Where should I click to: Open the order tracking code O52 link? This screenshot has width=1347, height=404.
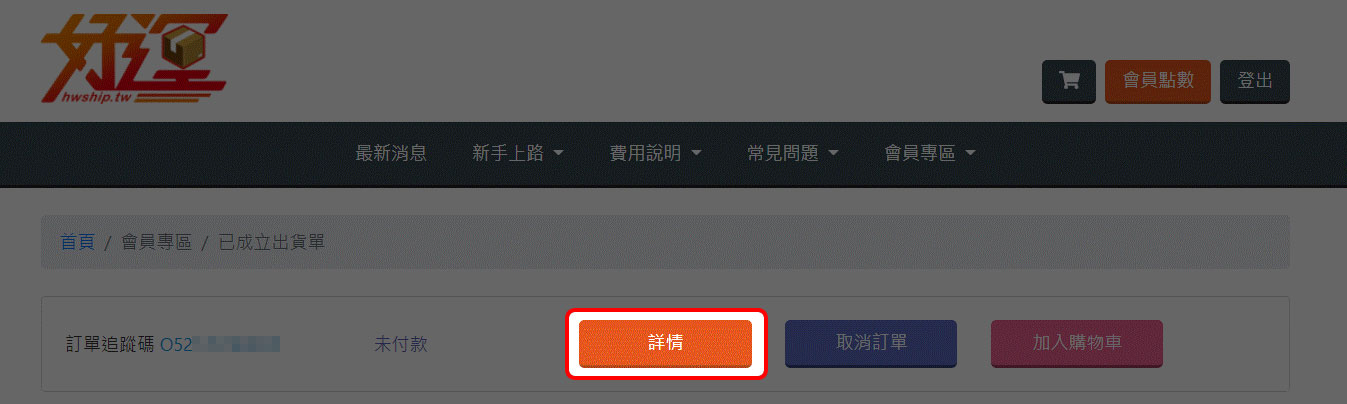point(220,344)
